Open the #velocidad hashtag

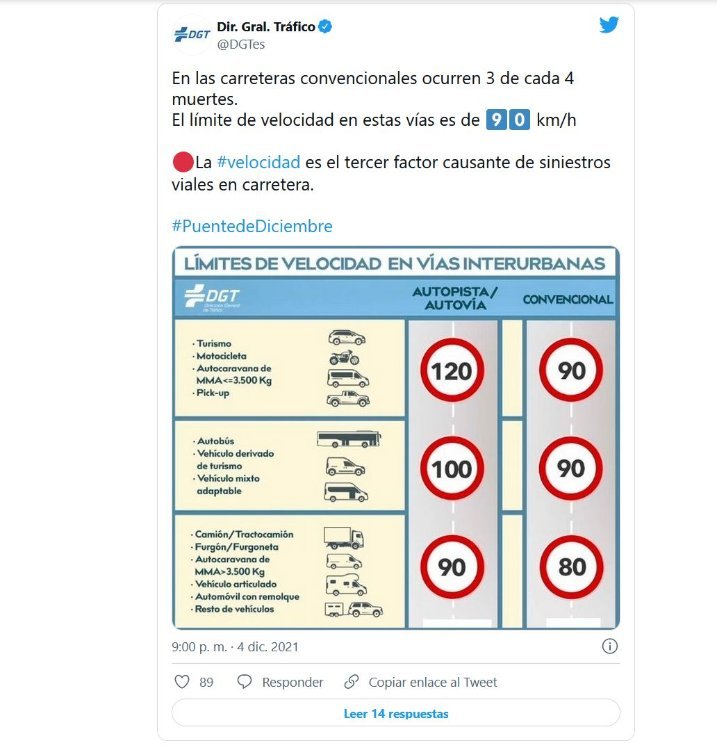[258, 162]
